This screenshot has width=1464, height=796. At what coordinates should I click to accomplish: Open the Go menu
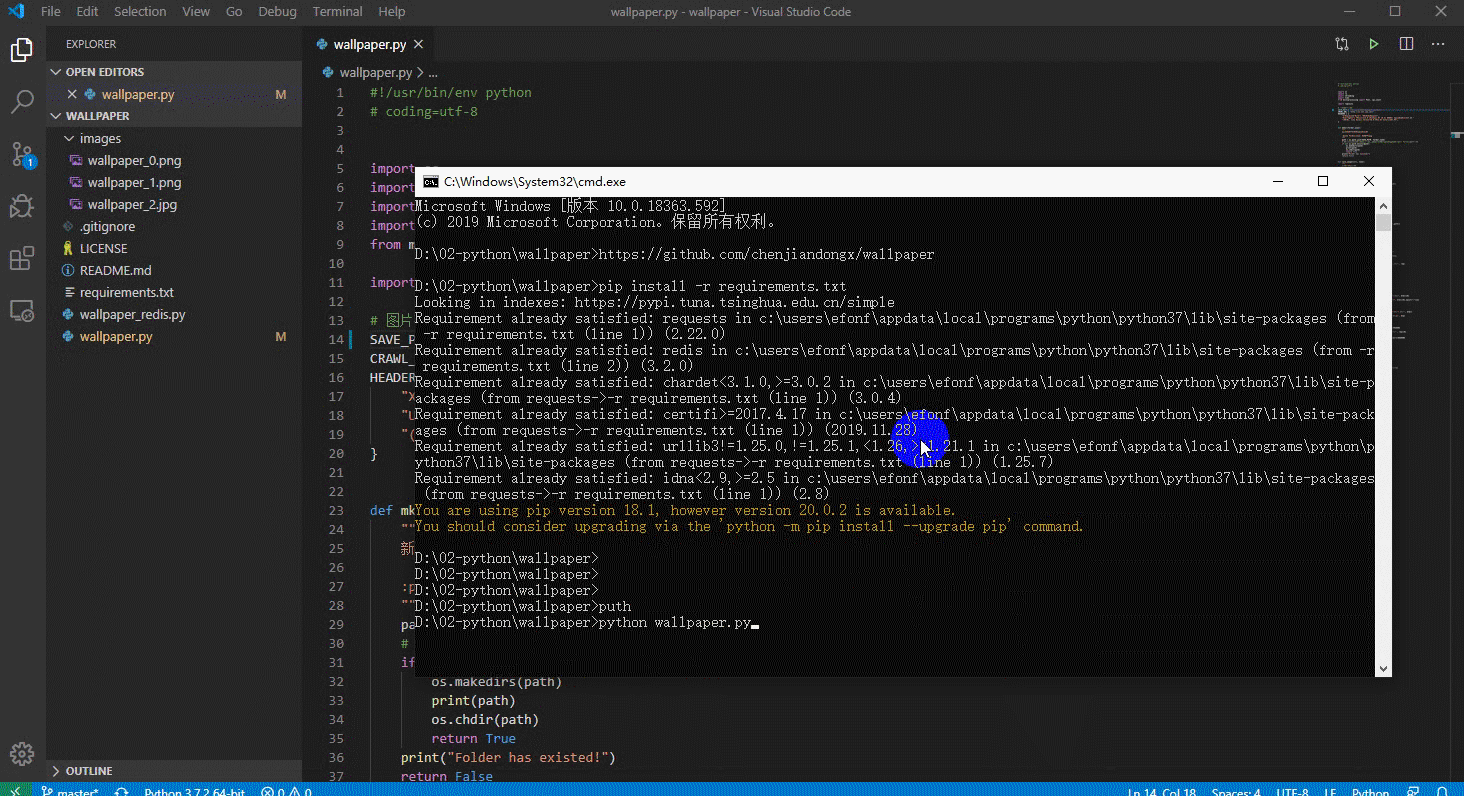click(x=234, y=12)
